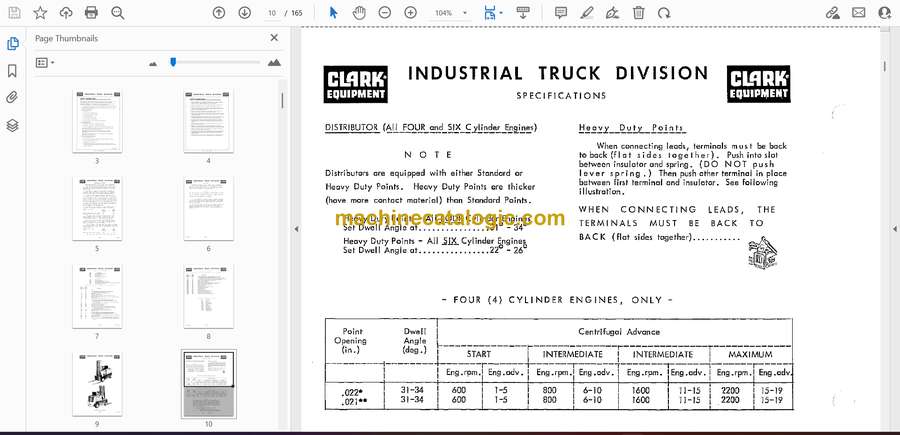
Task: Edit the current page number field
Action: tap(272, 13)
